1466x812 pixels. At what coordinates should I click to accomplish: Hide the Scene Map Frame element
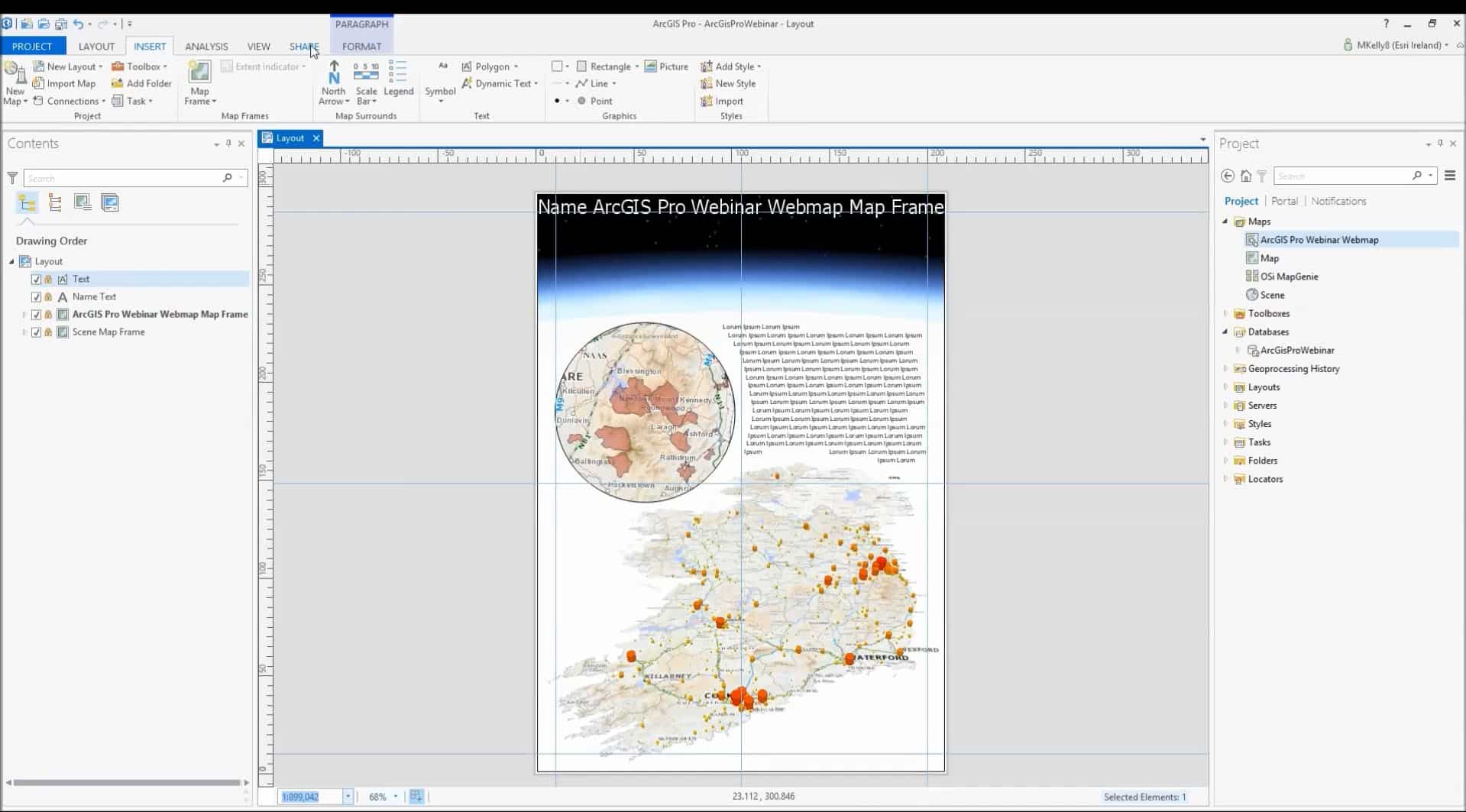point(36,332)
